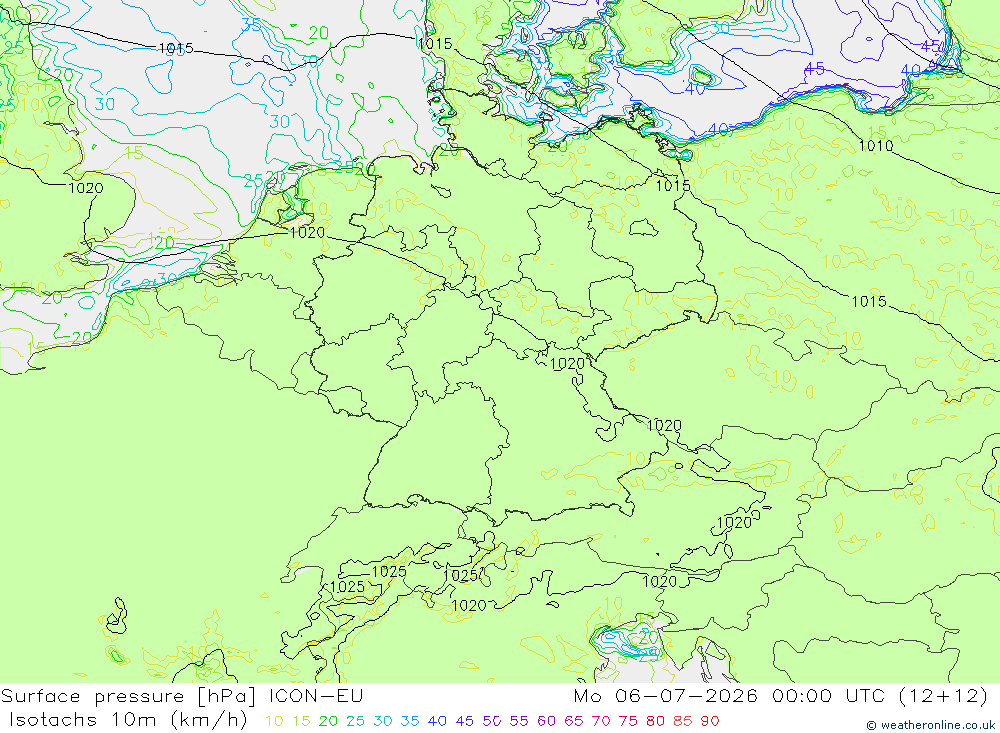The width and height of the screenshot is (1000, 733).
Task: Click the pink '70' legend value
Action: click(x=601, y=722)
